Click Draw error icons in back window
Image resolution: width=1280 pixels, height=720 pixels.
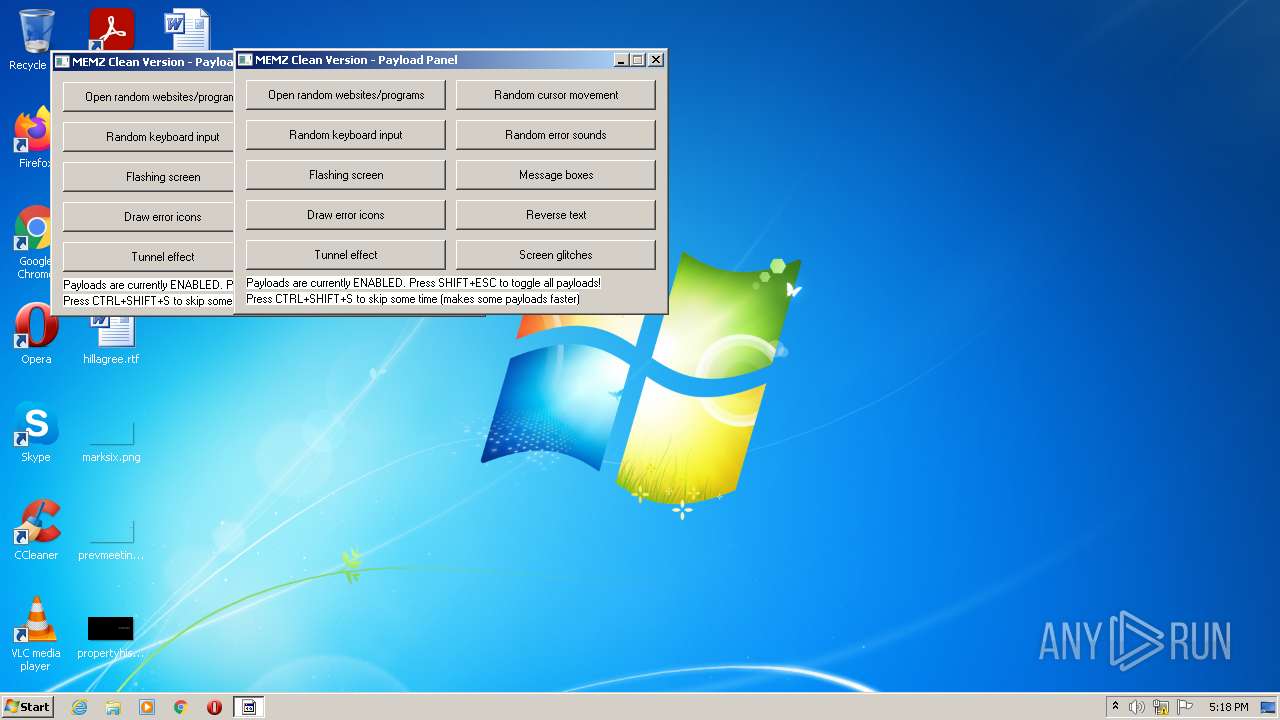[148, 217]
